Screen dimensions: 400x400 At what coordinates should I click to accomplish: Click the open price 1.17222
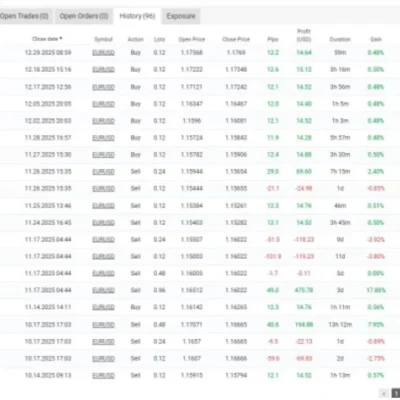(192, 70)
